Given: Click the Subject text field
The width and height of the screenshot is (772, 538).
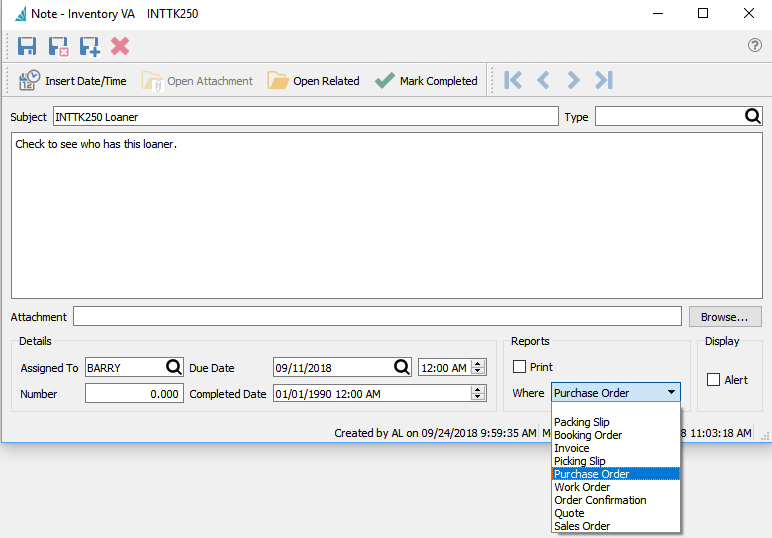Looking at the screenshot, I should 306,117.
